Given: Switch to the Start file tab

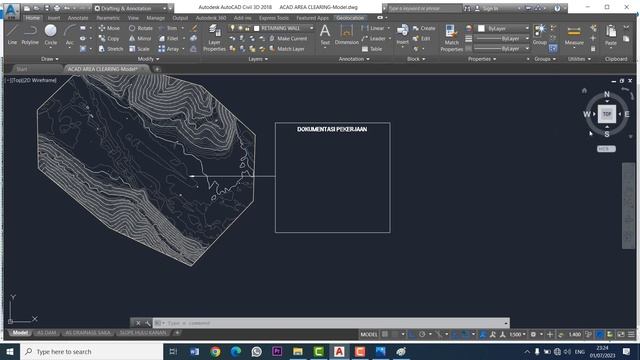Looking at the screenshot, I should 22,69.
